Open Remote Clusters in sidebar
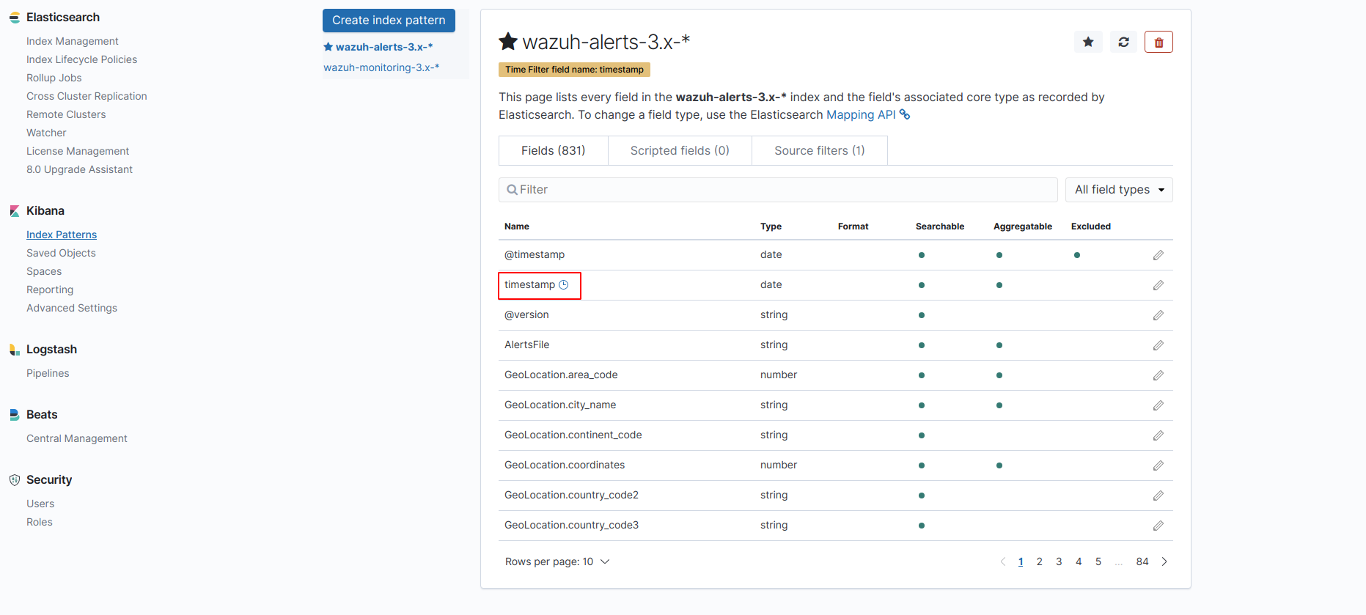The height and width of the screenshot is (615, 1366). tap(66, 114)
